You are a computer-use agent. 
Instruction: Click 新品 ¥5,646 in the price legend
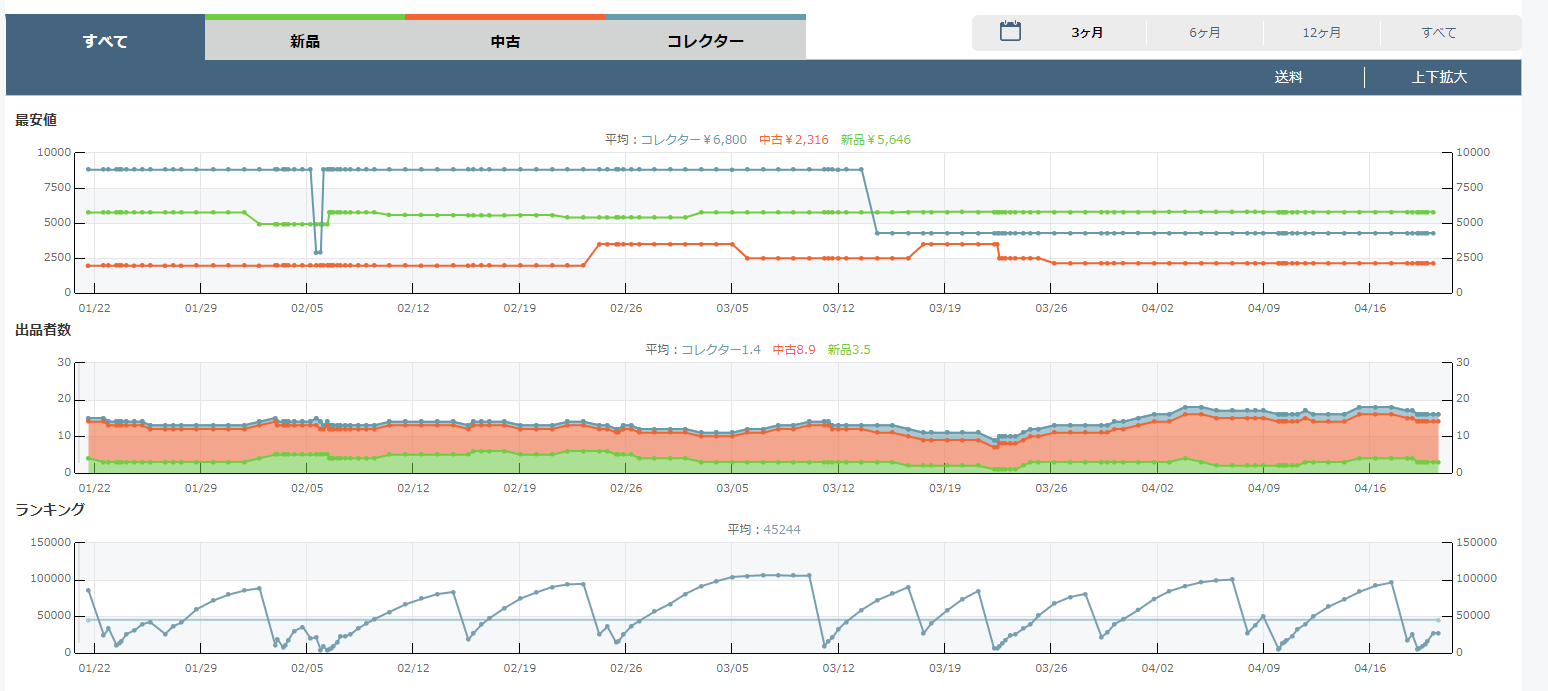pyautogui.click(x=875, y=140)
